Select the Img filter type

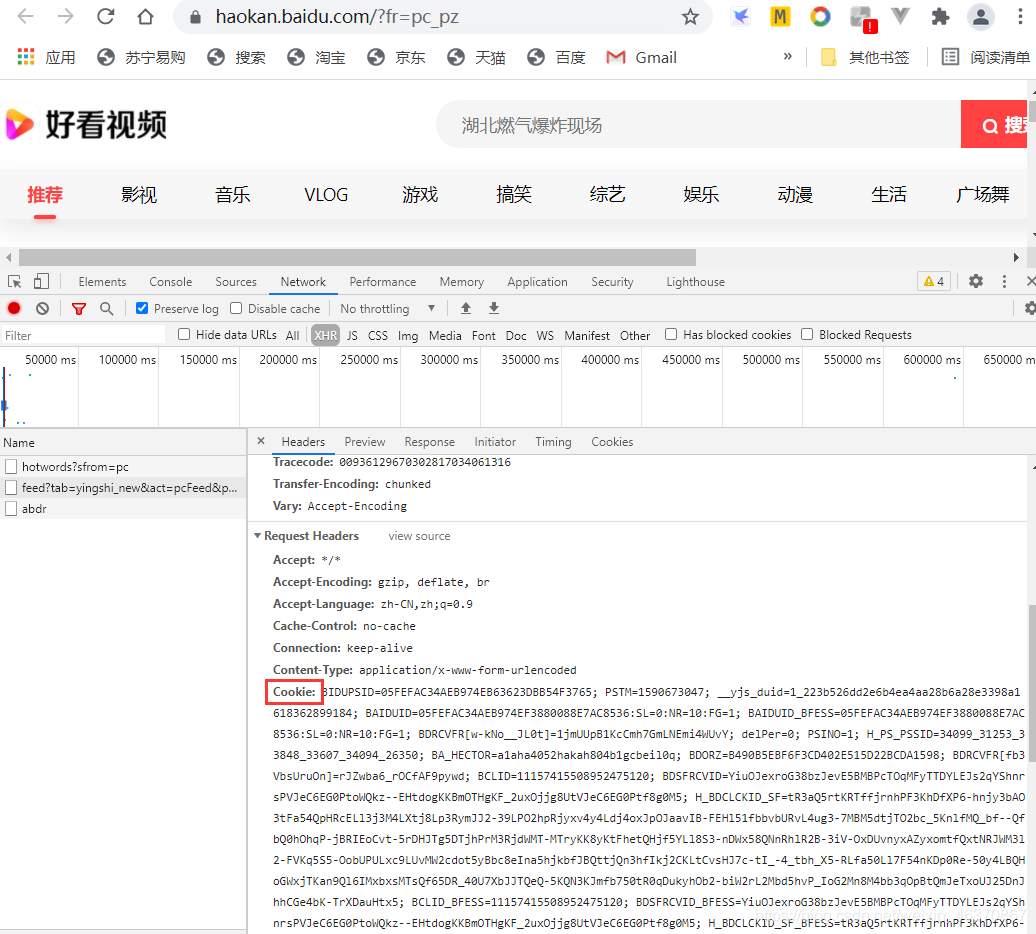[408, 336]
